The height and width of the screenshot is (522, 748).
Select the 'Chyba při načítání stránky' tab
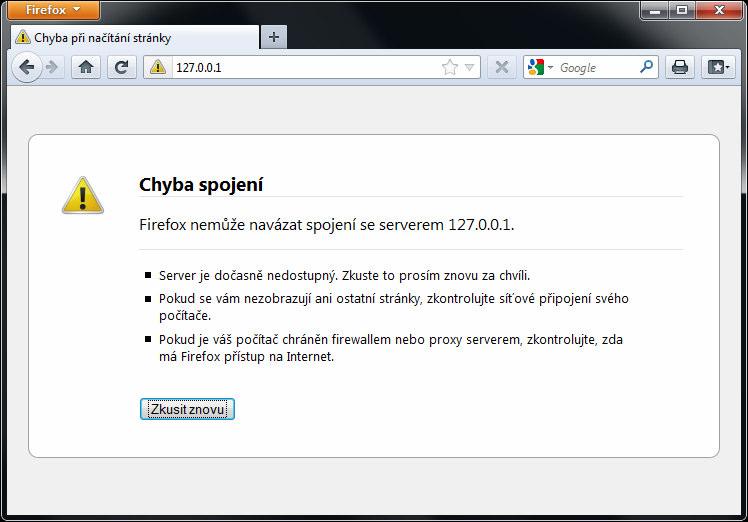coord(134,37)
